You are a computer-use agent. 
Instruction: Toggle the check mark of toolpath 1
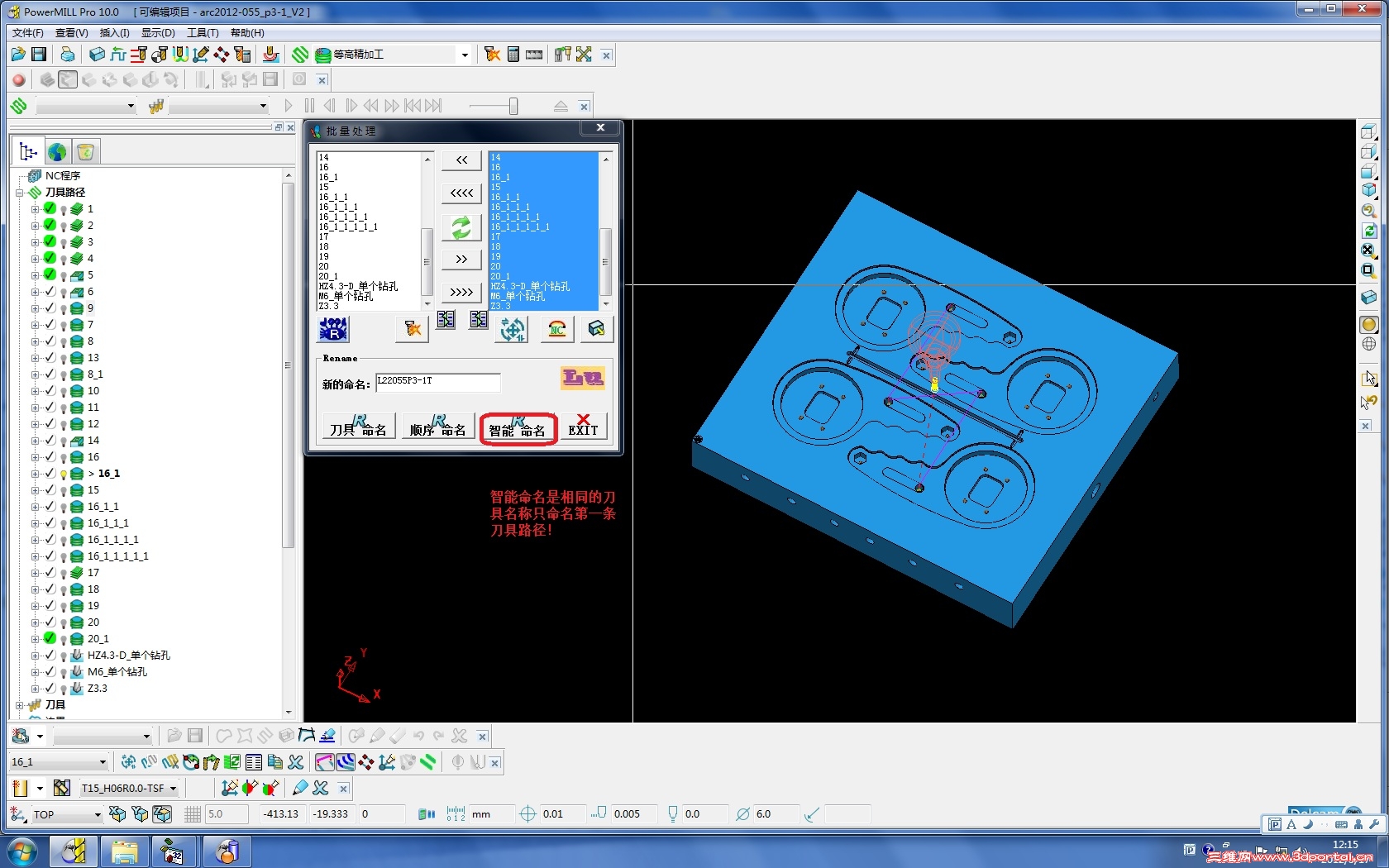pos(50,208)
